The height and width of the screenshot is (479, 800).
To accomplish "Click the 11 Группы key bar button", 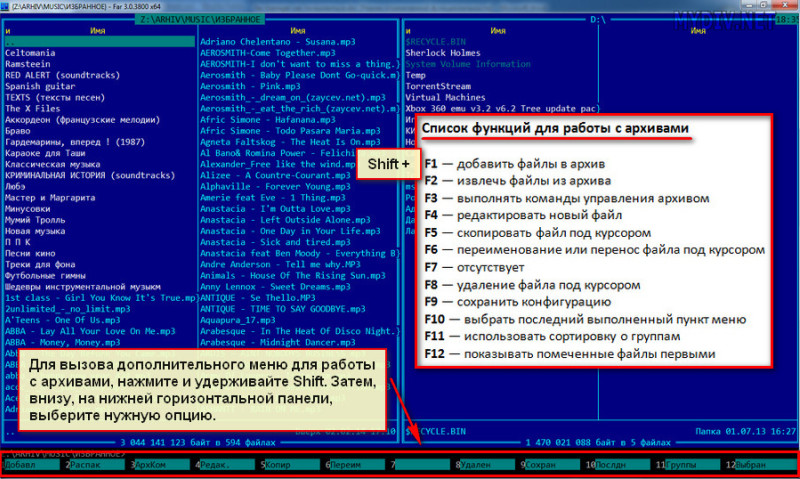I will pyautogui.click(x=688, y=465).
